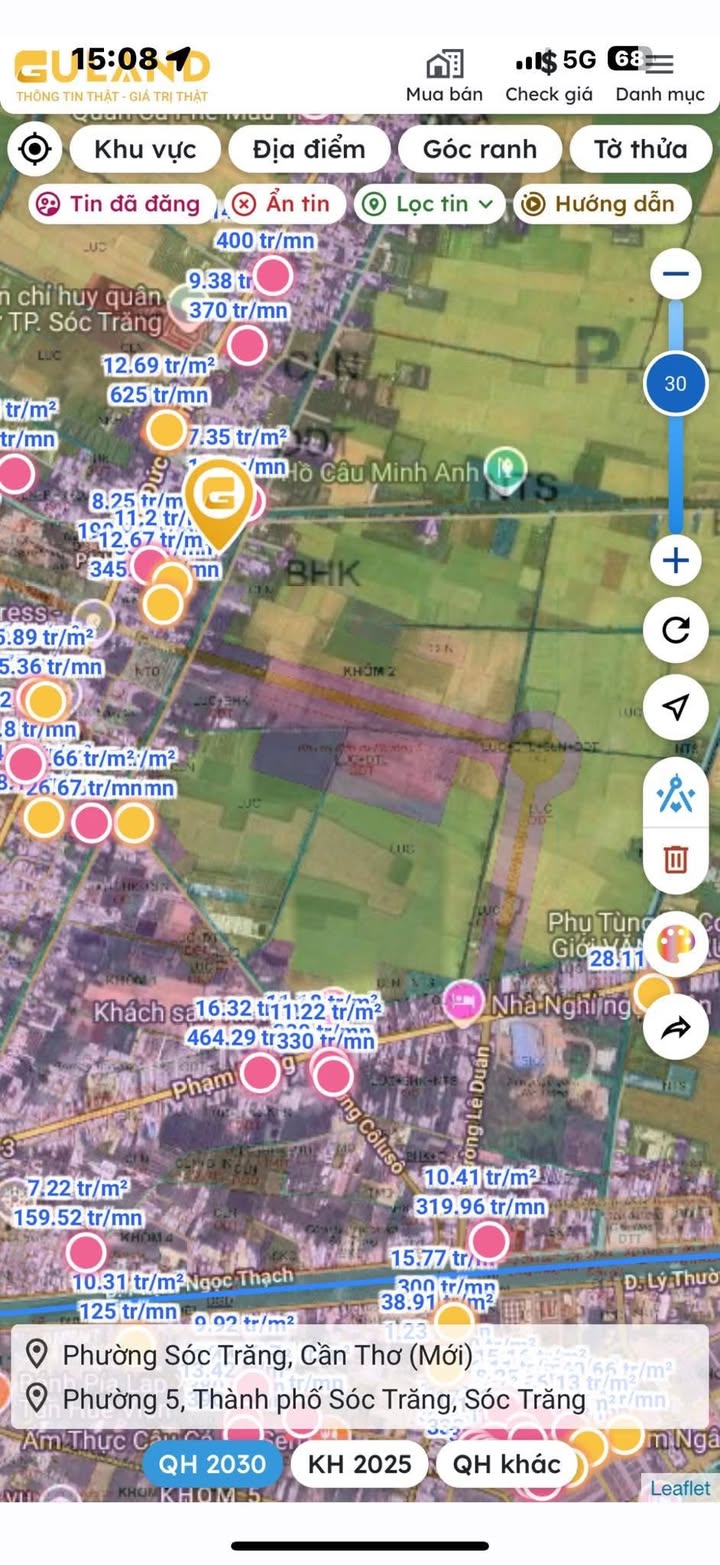This screenshot has height=1565, width=720.
Task: Tap the 125 tr/mn price label
Action: coord(126,1310)
